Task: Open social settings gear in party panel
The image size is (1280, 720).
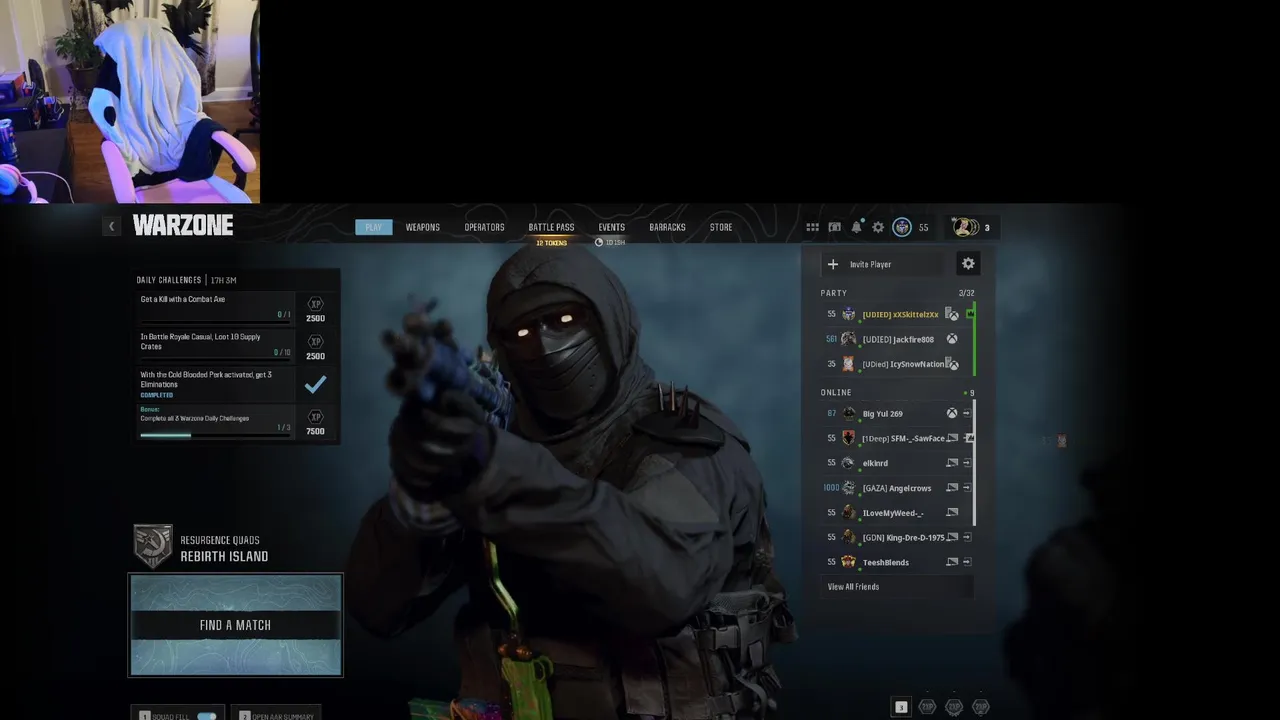Action: [968, 264]
